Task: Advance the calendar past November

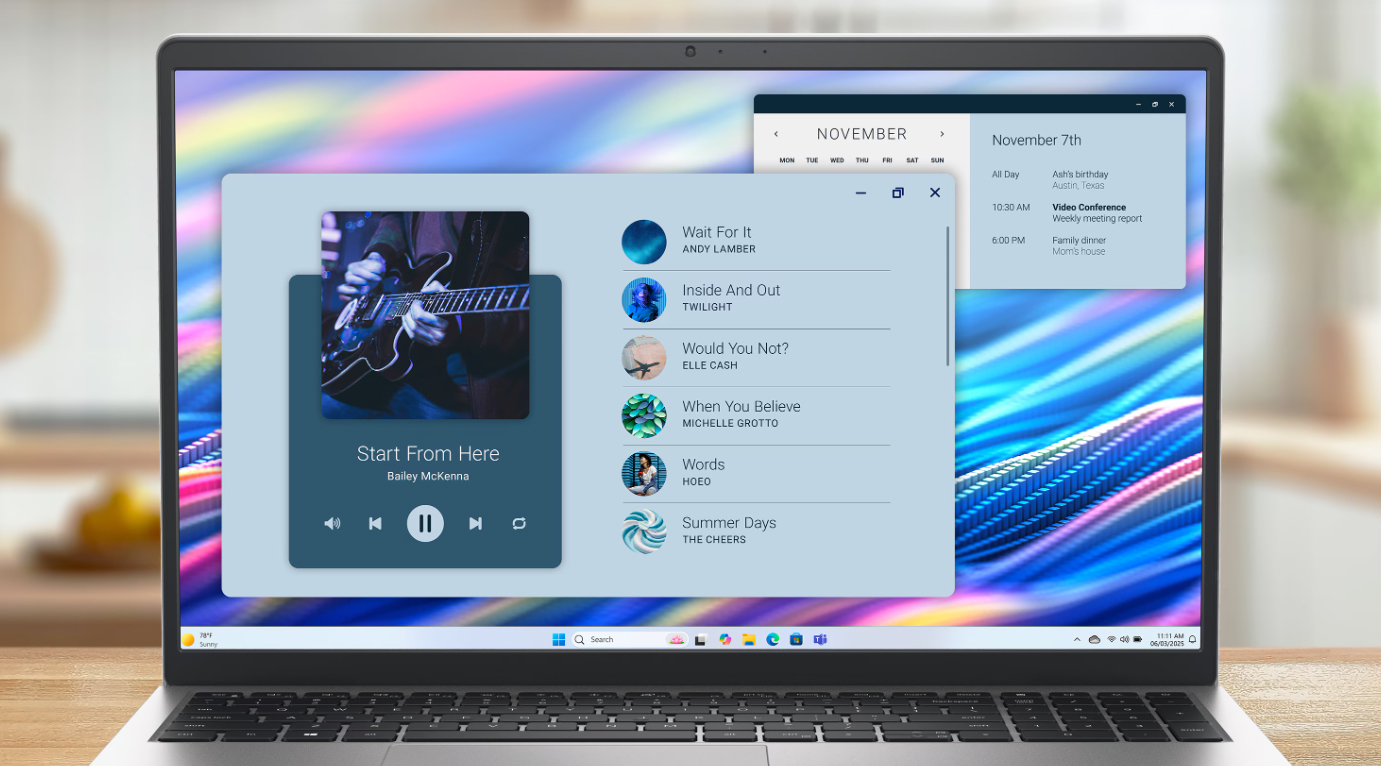Action: coord(942,134)
